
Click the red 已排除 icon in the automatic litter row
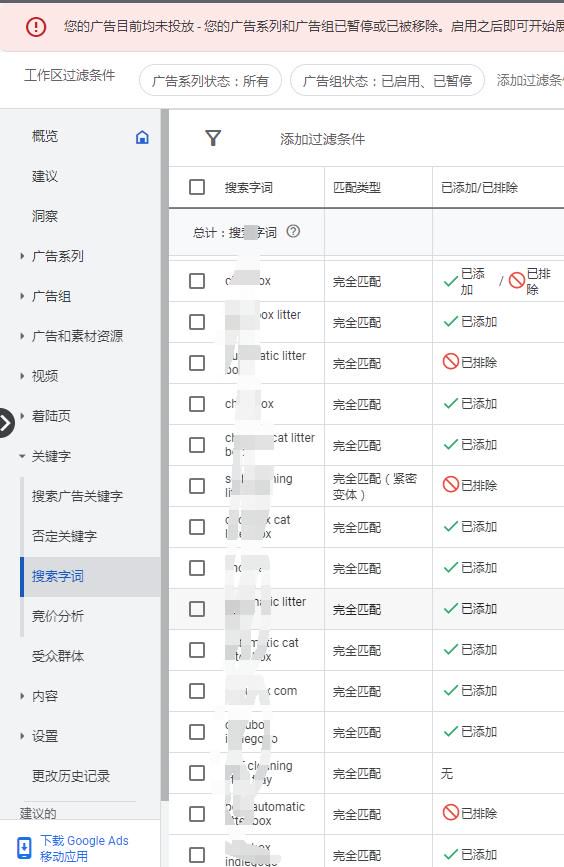coord(451,362)
